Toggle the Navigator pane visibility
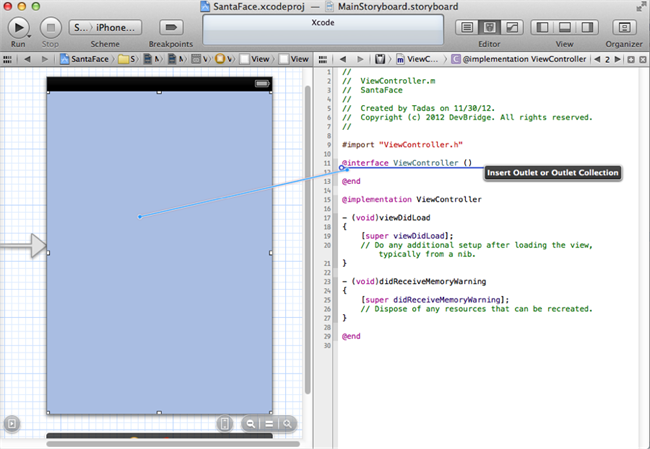 pyautogui.click(x=542, y=28)
